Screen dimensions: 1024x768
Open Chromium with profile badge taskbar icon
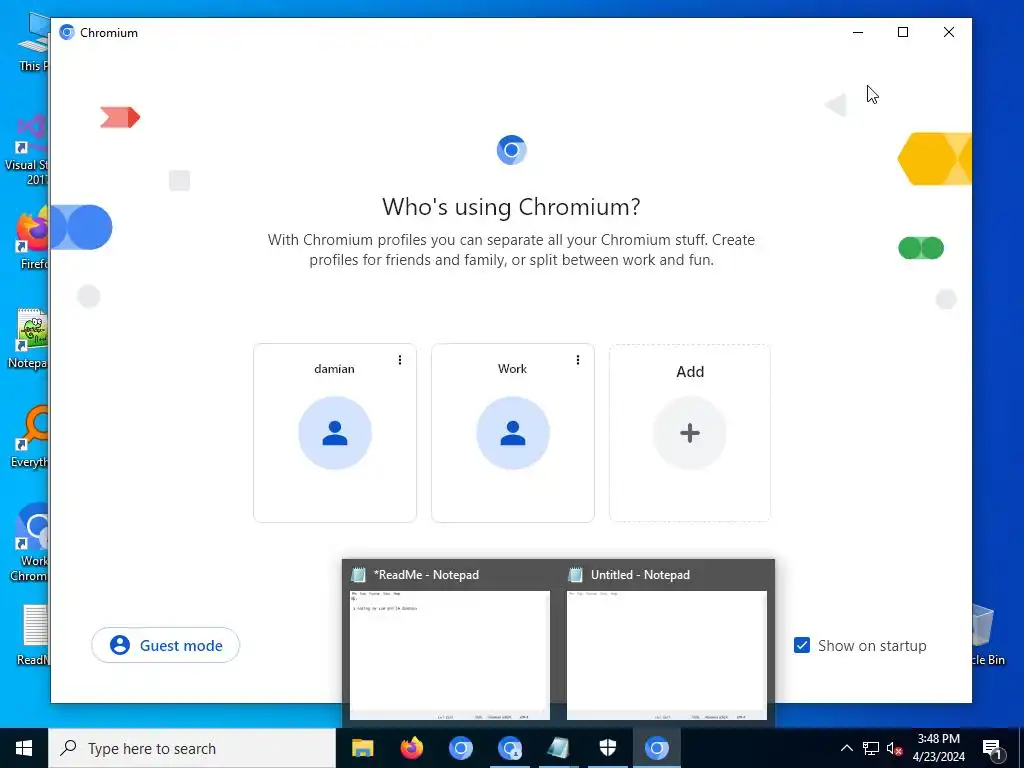coord(509,748)
